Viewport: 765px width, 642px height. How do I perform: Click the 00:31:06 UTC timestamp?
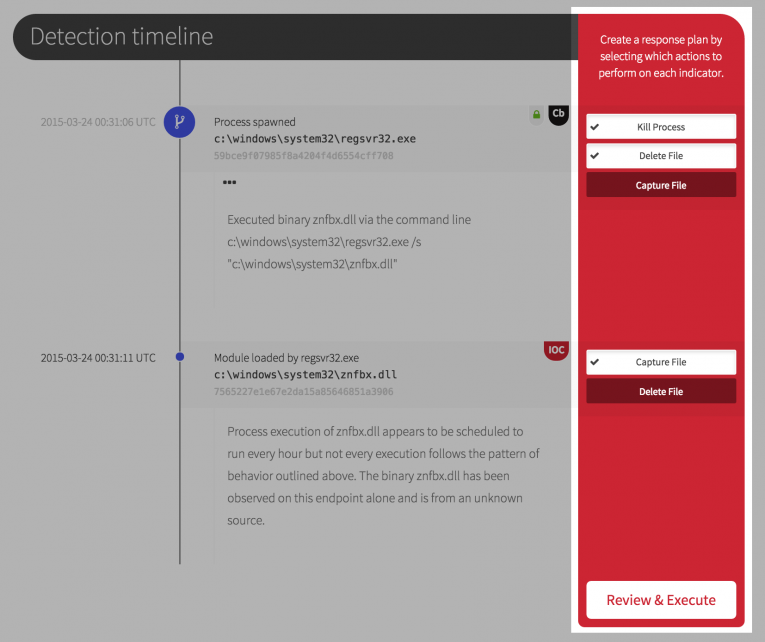(x=98, y=122)
